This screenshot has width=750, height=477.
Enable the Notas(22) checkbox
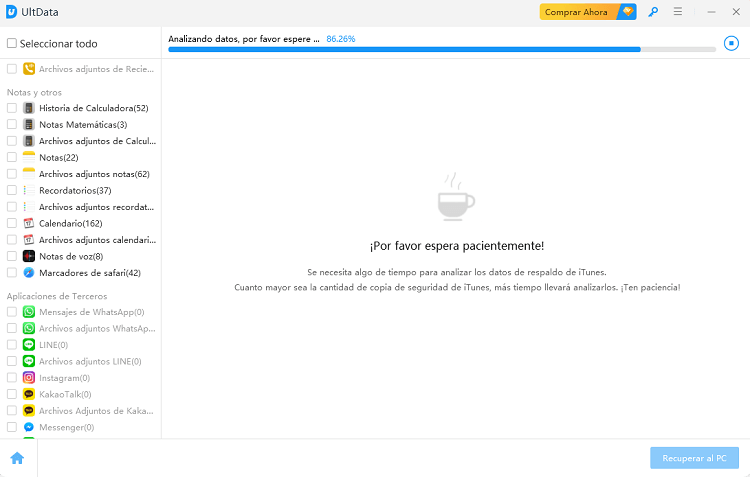(12, 157)
